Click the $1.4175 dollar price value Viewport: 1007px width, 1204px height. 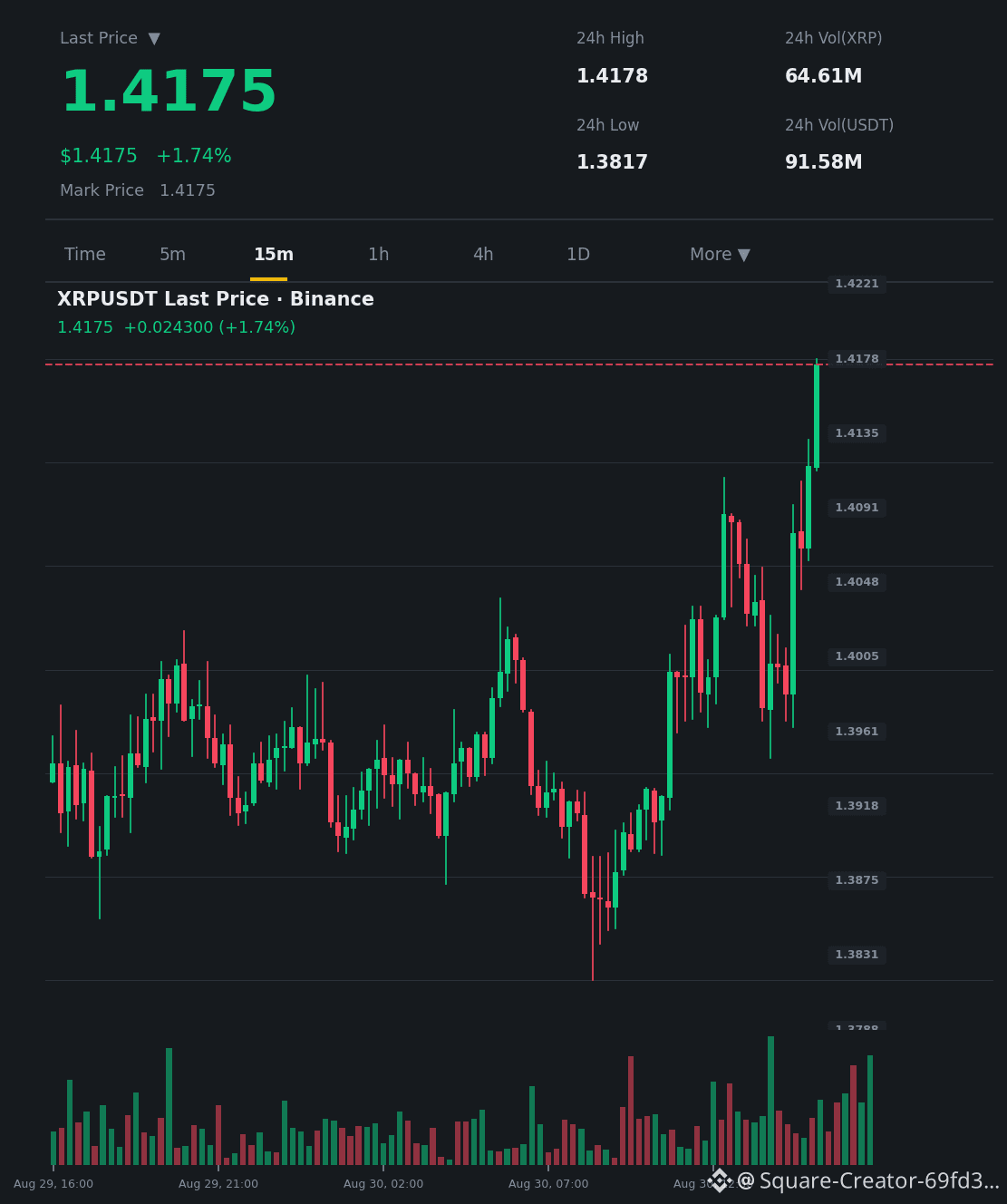tap(99, 156)
